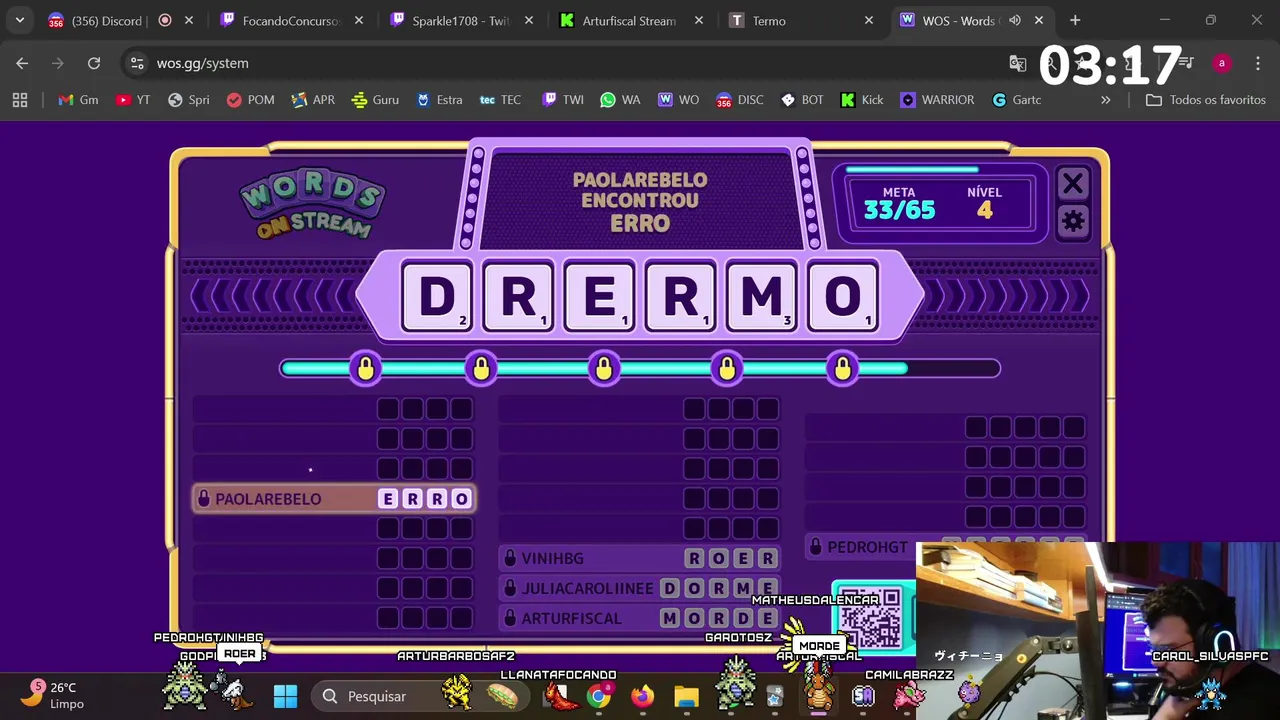Open the Guru bookmark
Screen dimensions: 1280x720
tap(375, 100)
